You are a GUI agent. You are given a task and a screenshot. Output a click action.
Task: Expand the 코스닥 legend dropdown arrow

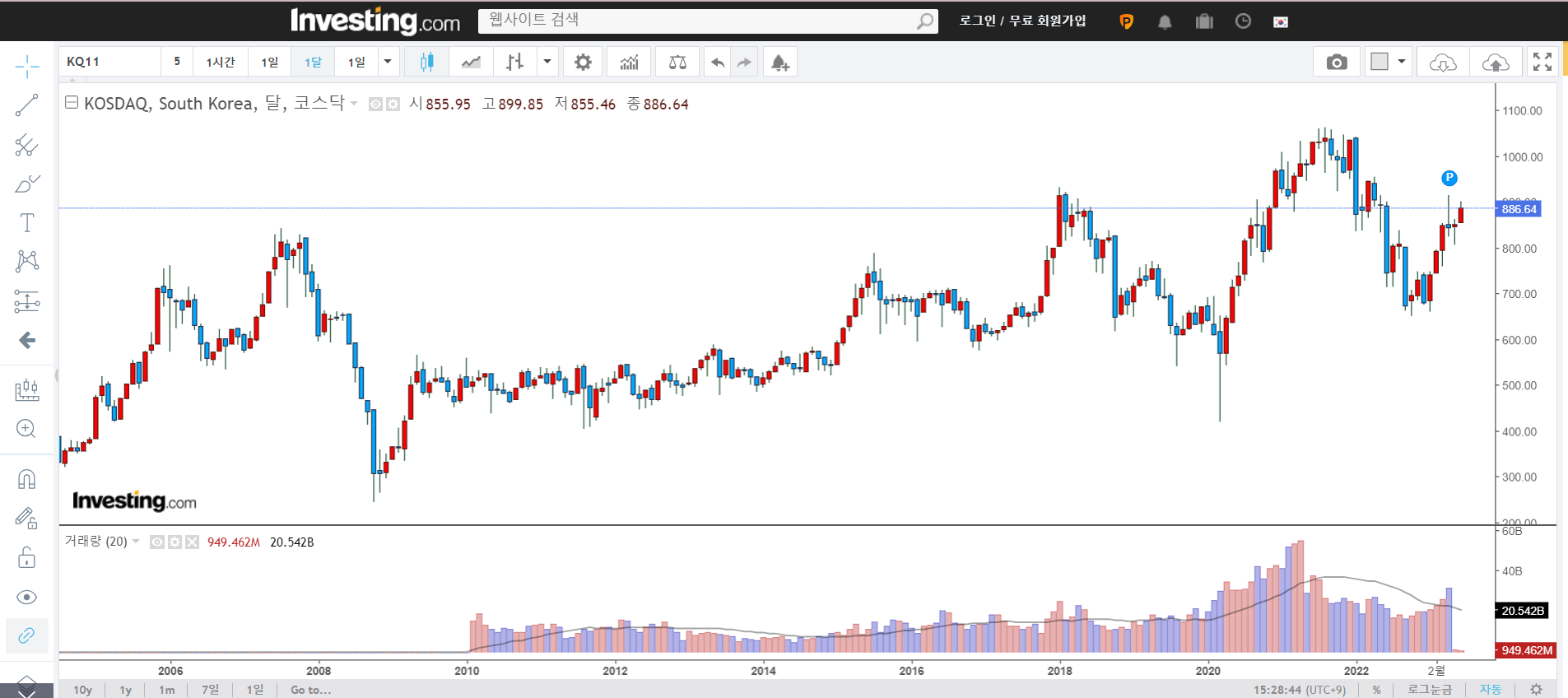pos(354,104)
